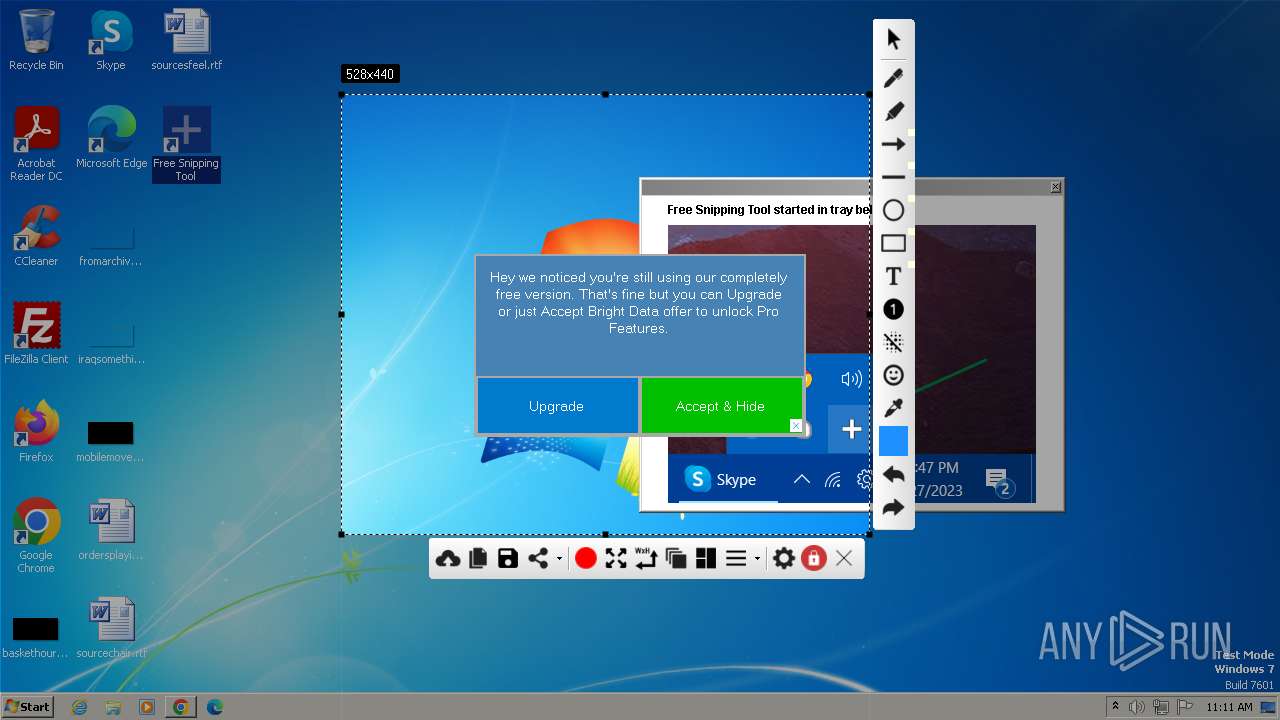The width and height of the screenshot is (1280, 720).
Task: Open the ordersplayi document icon
Action: pyautogui.click(x=111, y=531)
